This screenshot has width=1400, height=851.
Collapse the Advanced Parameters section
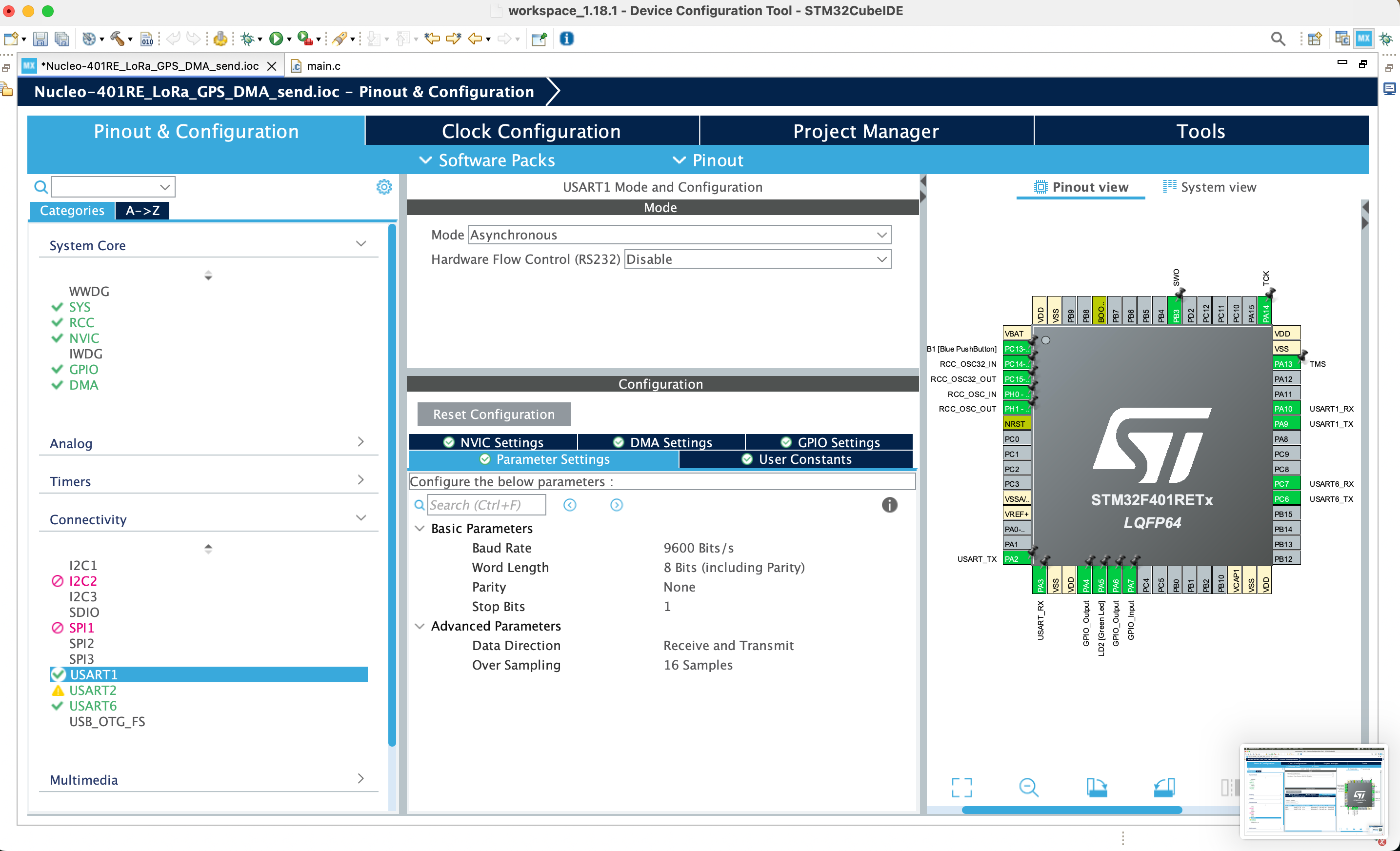(420, 626)
